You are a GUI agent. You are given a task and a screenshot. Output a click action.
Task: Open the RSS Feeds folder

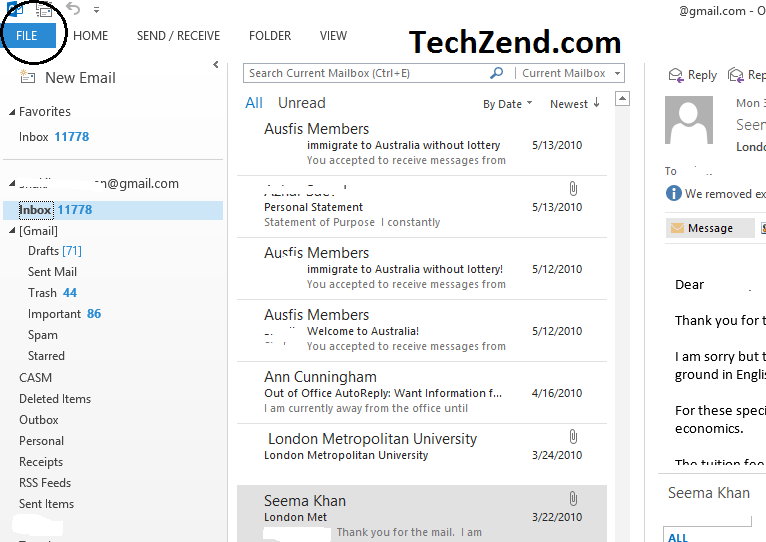pyautogui.click(x=45, y=483)
